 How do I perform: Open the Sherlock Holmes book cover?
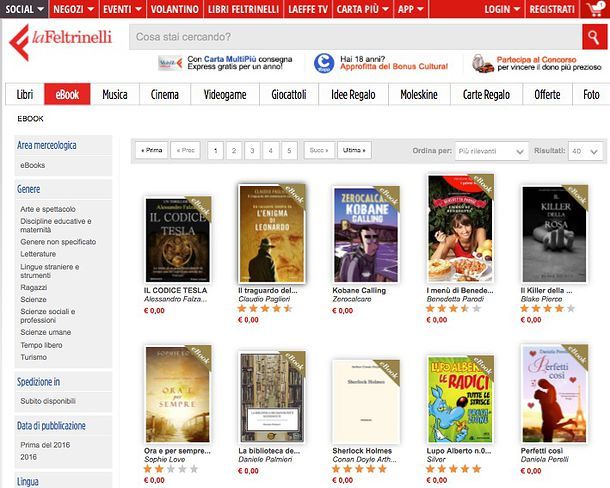[x=366, y=401]
